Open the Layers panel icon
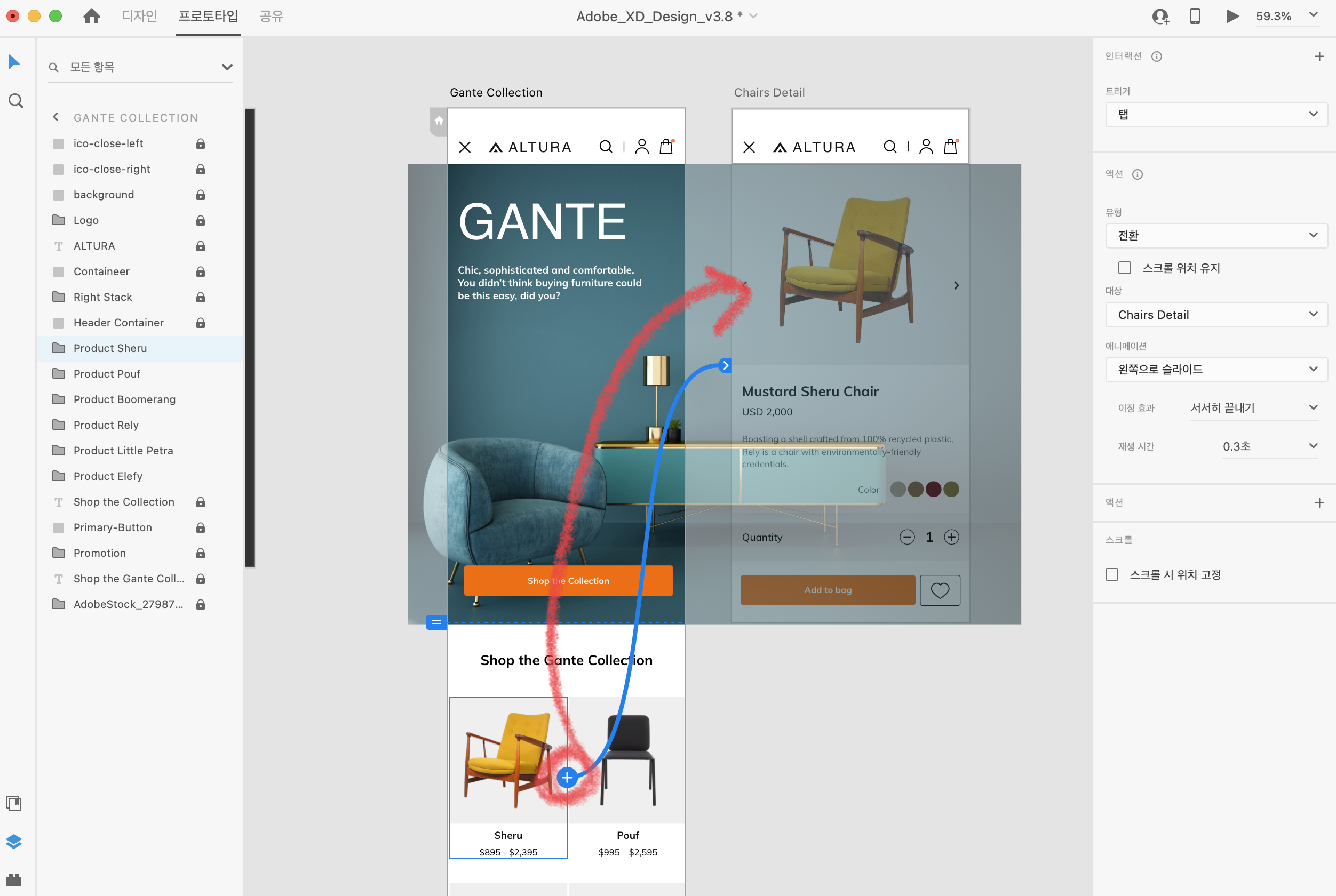Screen dimensions: 1336x896 click(x=14, y=841)
